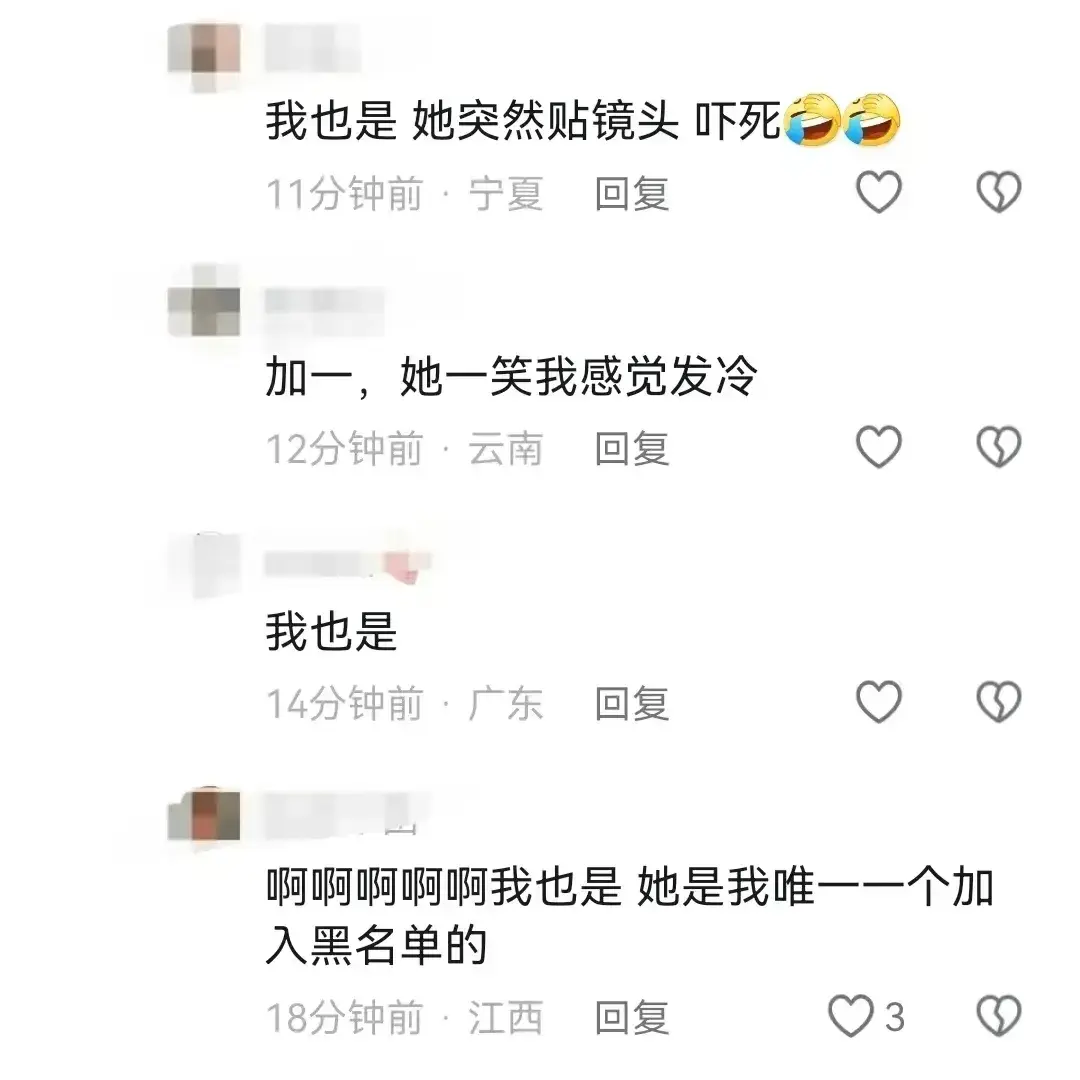The width and height of the screenshot is (1080, 1080).
Task: Select comment text 她一笑我感觉发冷
Action: coord(579,377)
